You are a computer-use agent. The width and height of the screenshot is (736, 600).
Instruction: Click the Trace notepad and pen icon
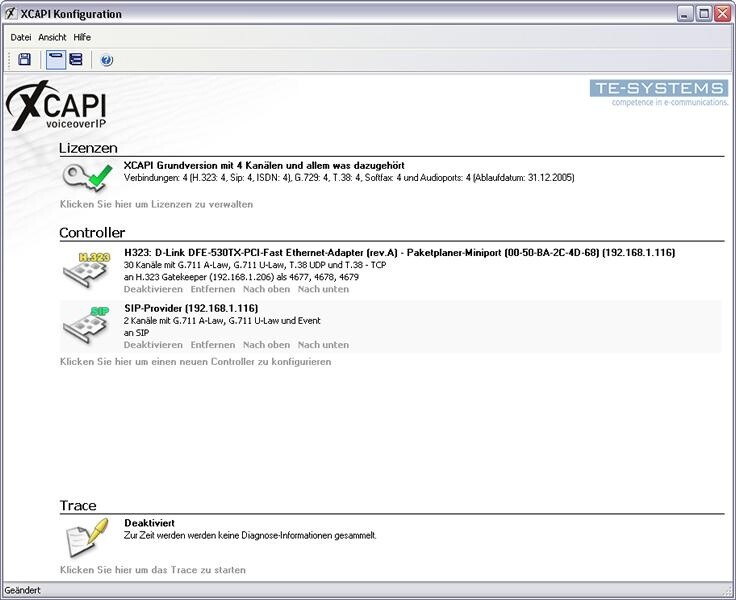click(x=87, y=537)
